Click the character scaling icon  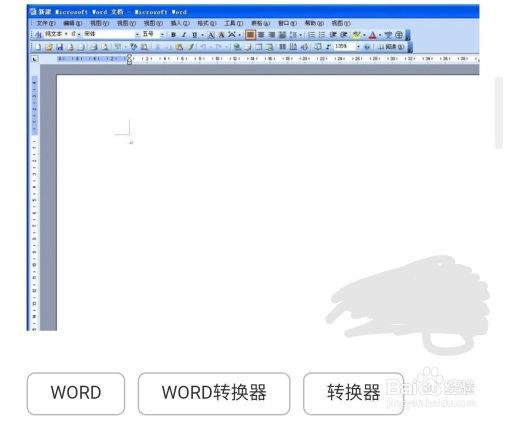point(232,35)
